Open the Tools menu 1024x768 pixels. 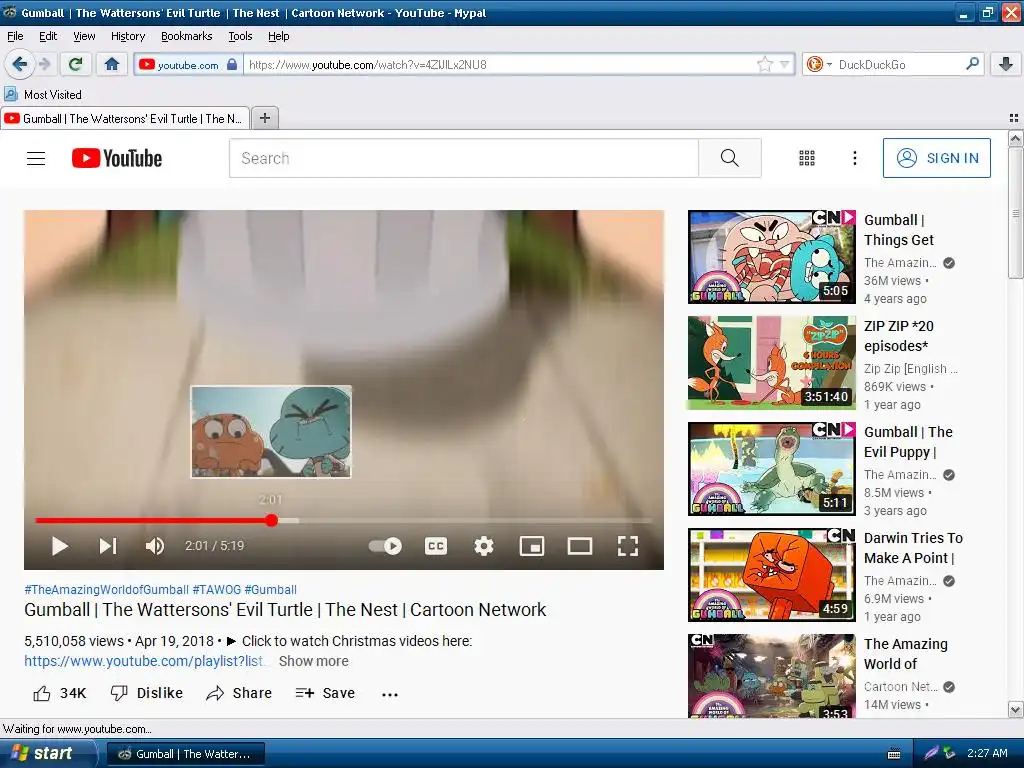[x=240, y=36]
